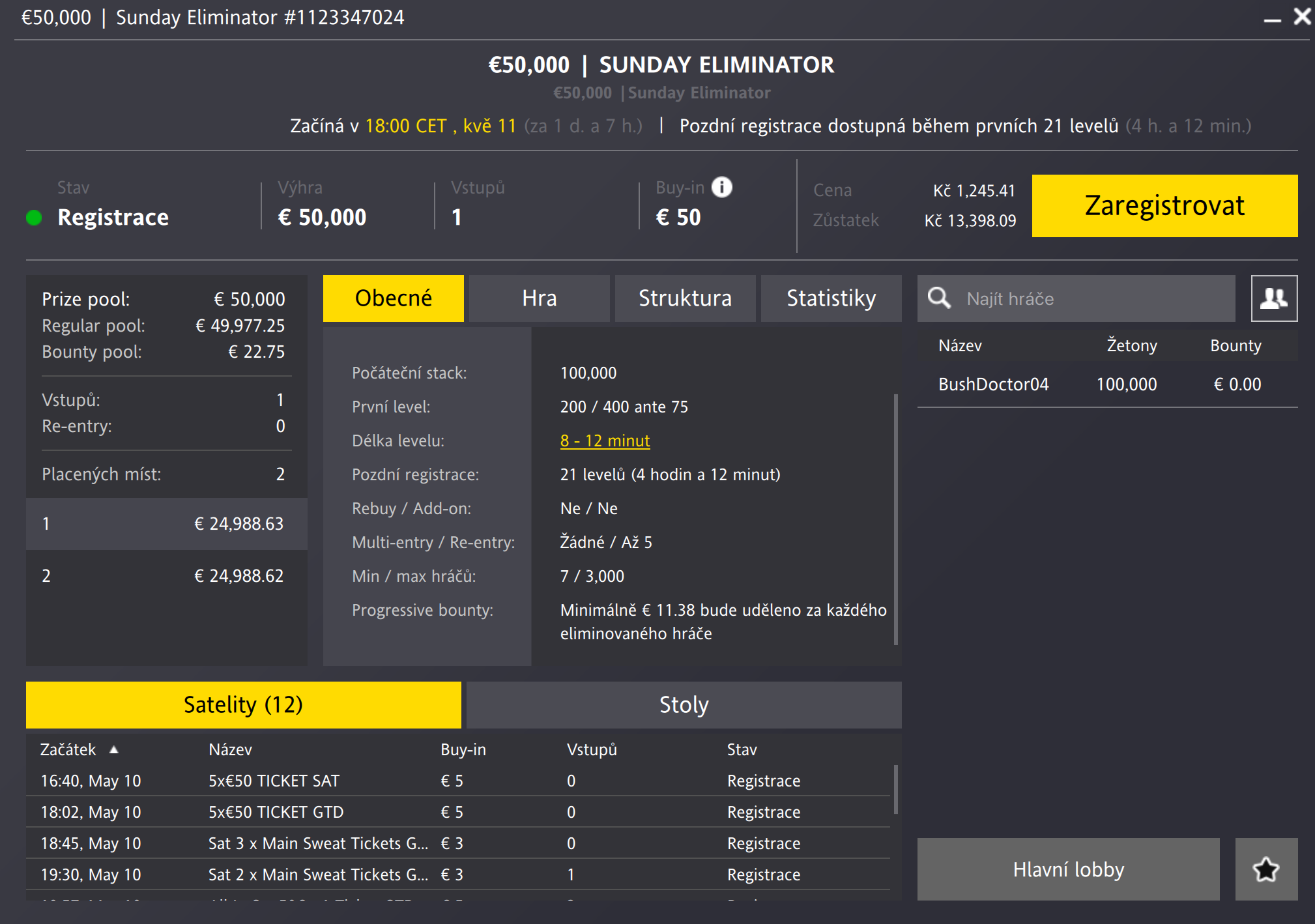1315x924 pixels.
Task: Select player BushDoctor04 in the player list
Action: (x=993, y=384)
